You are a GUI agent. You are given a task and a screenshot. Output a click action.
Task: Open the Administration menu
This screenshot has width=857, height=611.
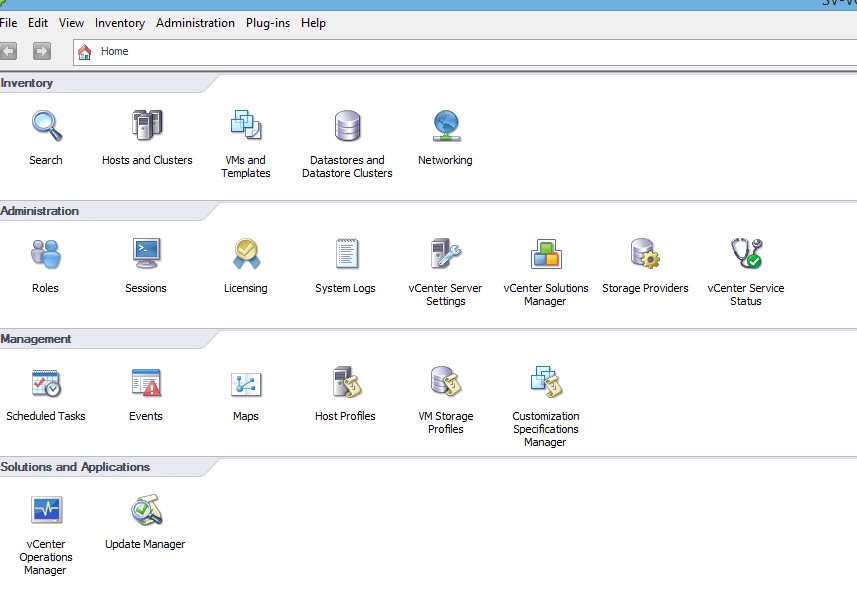[x=195, y=23]
